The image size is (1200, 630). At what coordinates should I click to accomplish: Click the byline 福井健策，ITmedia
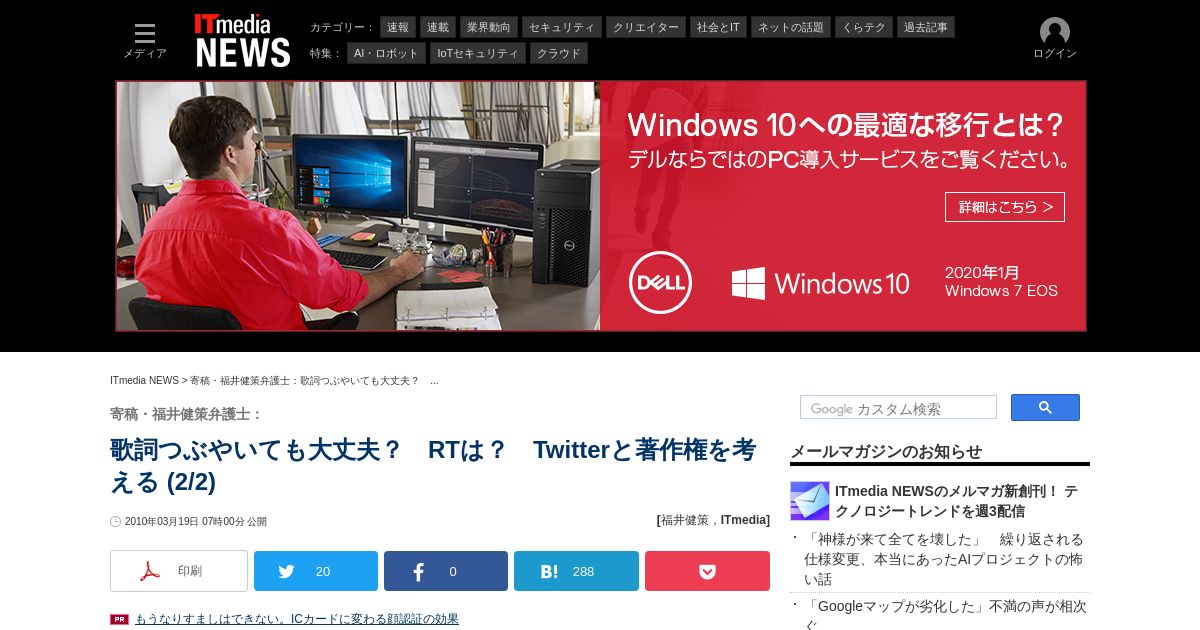pyautogui.click(x=713, y=520)
